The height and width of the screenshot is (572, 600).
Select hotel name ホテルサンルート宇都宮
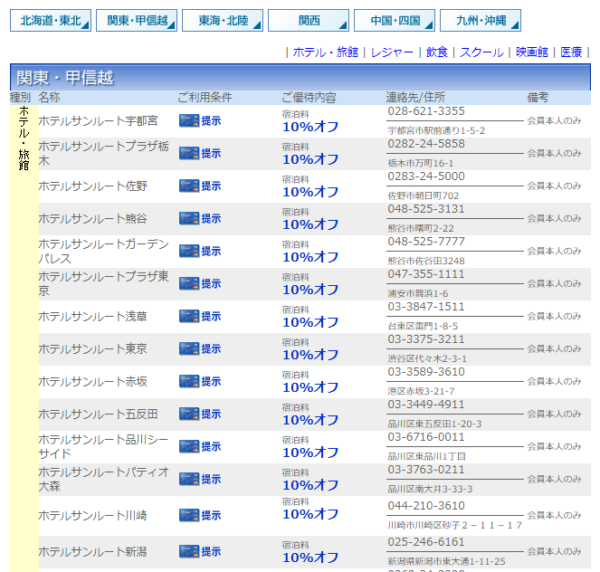(x=98, y=121)
